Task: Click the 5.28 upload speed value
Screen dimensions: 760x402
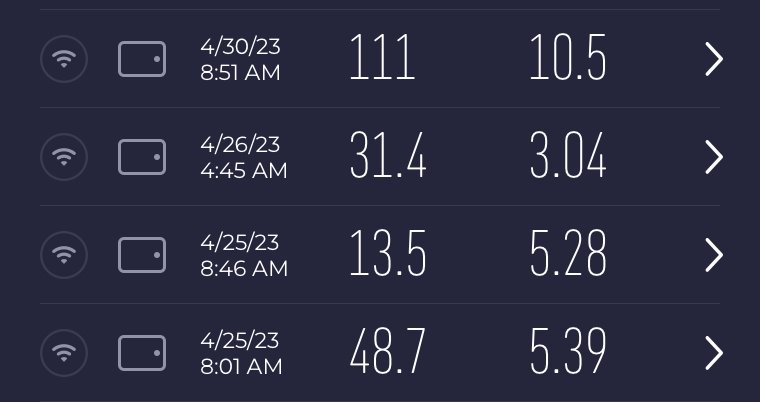Action: pyautogui.click(x=568, y=256)
